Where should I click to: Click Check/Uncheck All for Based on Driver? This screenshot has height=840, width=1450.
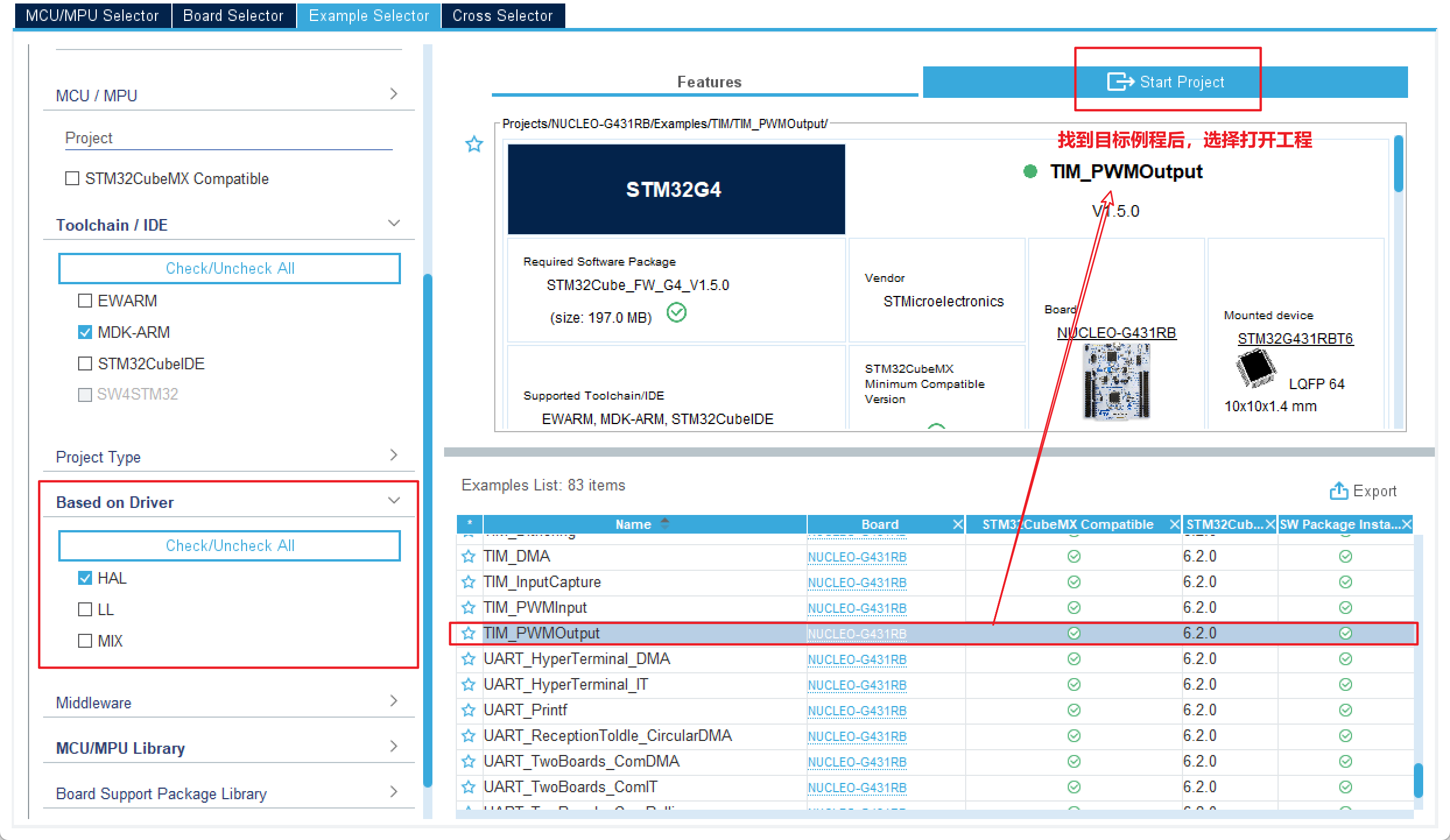click(x=229, y=545)
